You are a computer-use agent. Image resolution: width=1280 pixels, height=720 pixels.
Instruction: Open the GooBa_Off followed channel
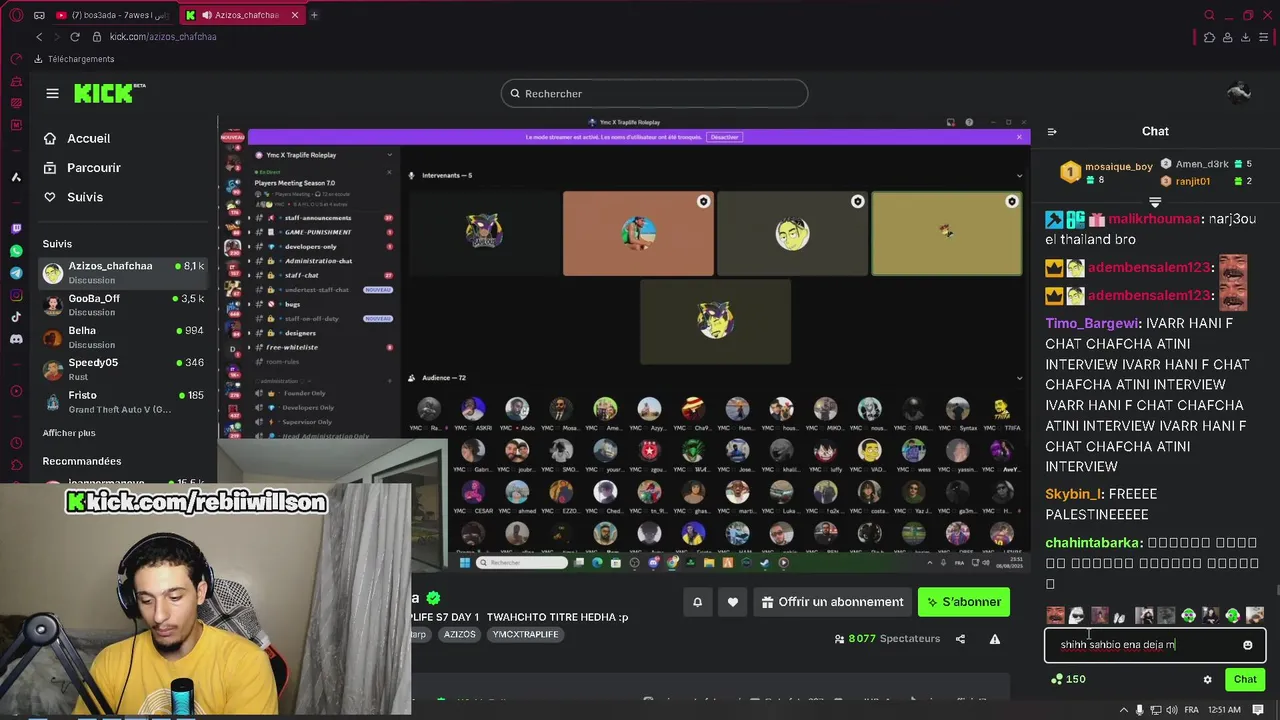pyautogui.click(x=124, y=304)
